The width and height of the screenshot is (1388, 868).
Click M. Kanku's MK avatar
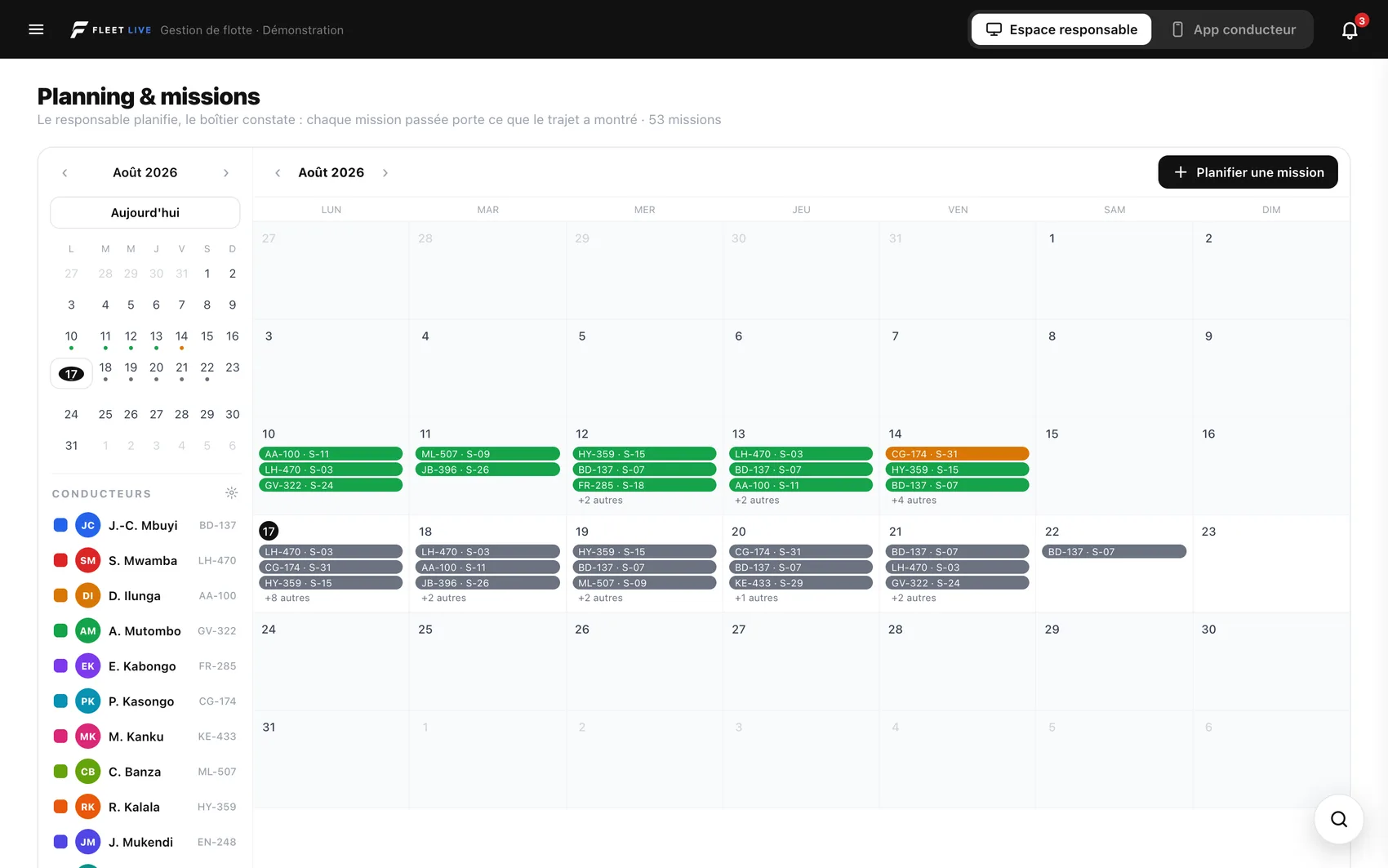tap(88, 736)
